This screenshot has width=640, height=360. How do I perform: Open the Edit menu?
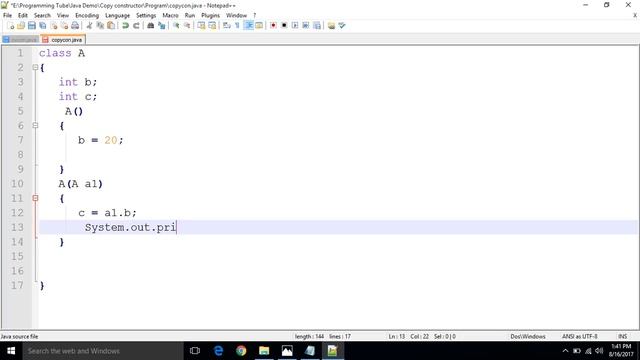click(x=23, y=16)
